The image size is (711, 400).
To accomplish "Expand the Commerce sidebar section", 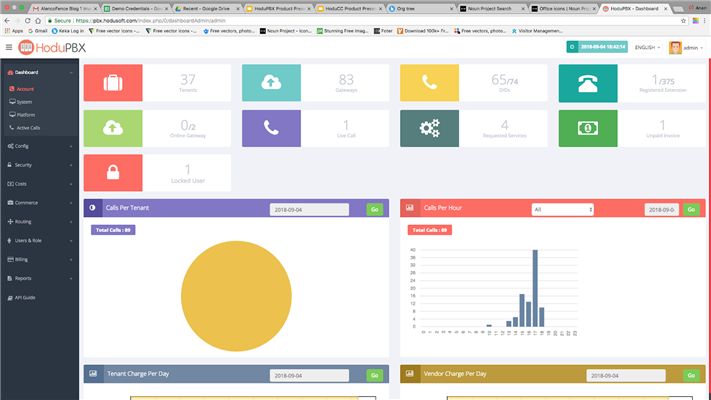I will 39,203.
